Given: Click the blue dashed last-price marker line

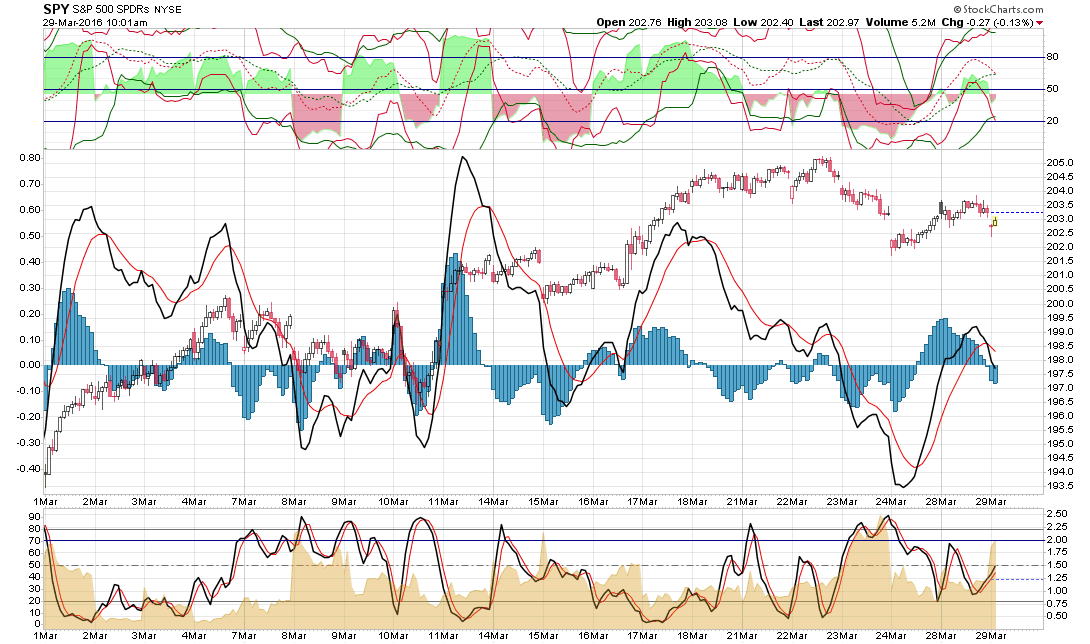Looking at the screenshot, I should pos(1018,212).
